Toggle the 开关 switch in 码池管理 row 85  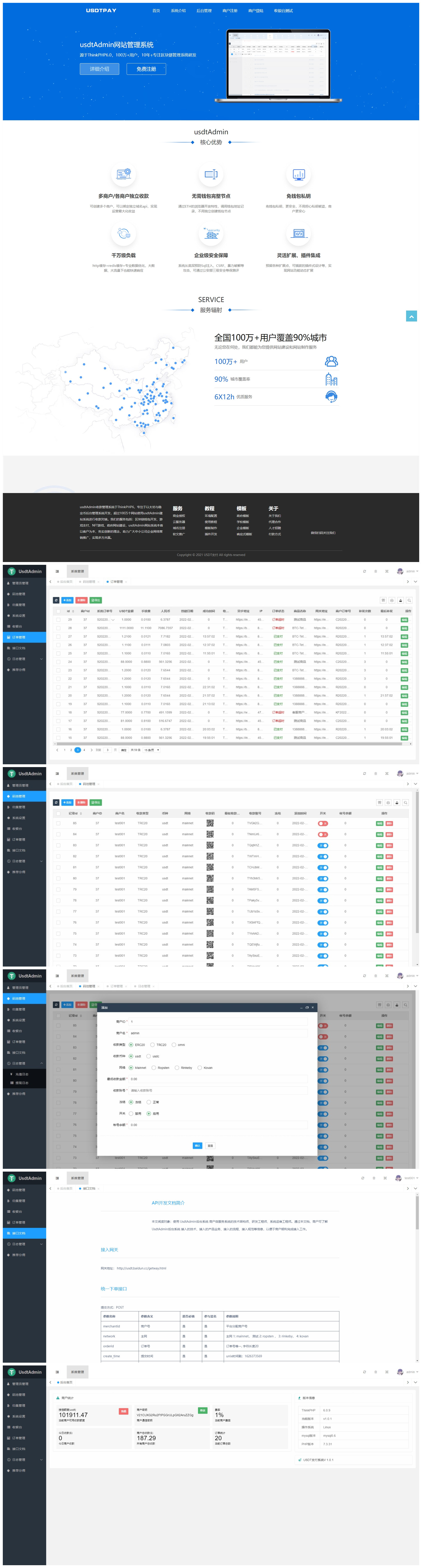point(323,823)
